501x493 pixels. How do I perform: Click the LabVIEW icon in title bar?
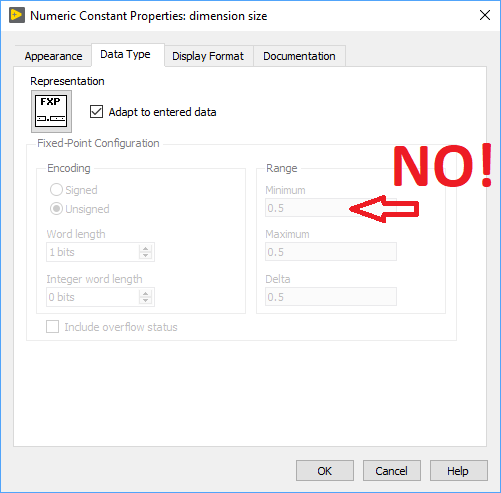click(17, 16)
